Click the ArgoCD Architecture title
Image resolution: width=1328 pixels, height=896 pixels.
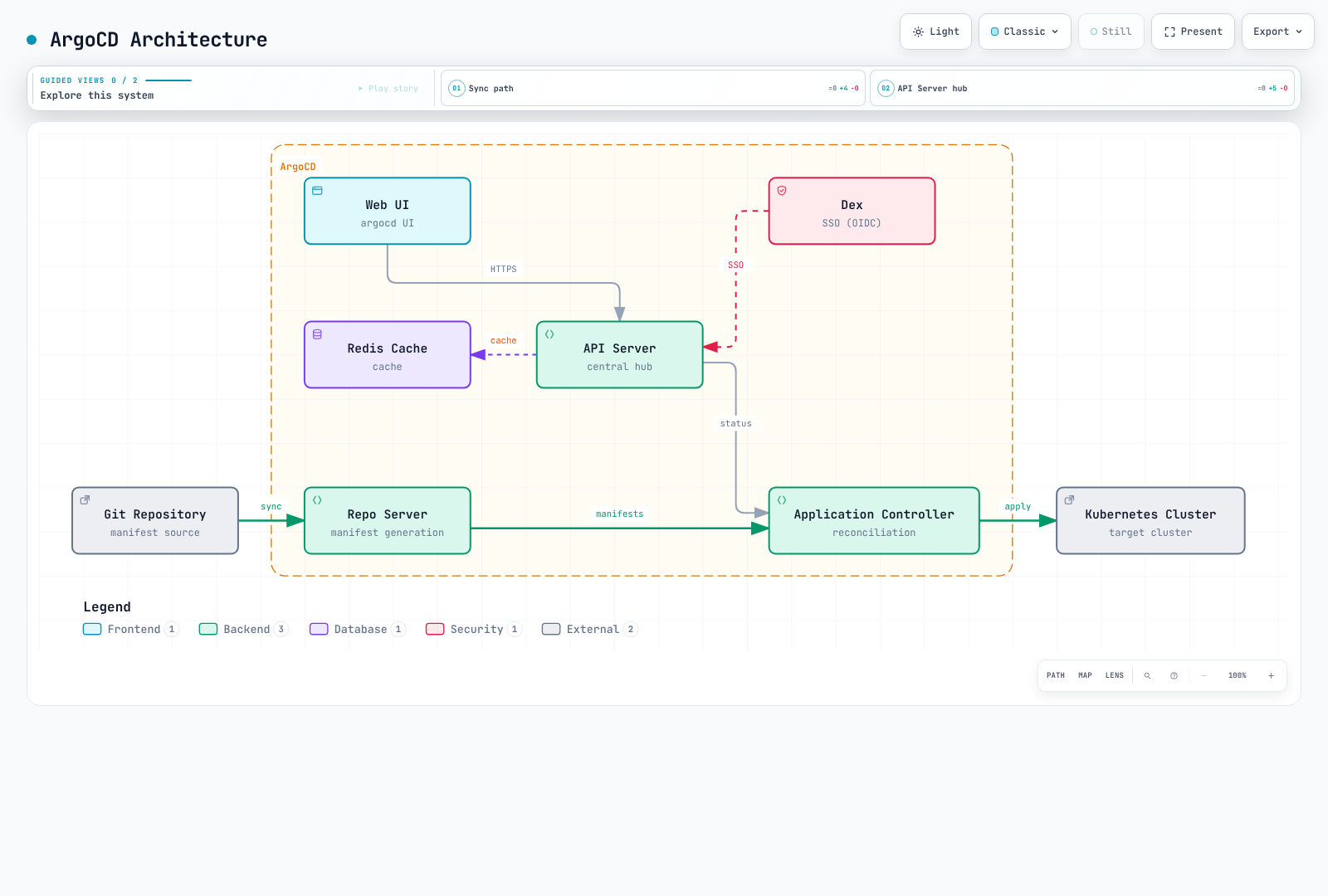(159, 40)
